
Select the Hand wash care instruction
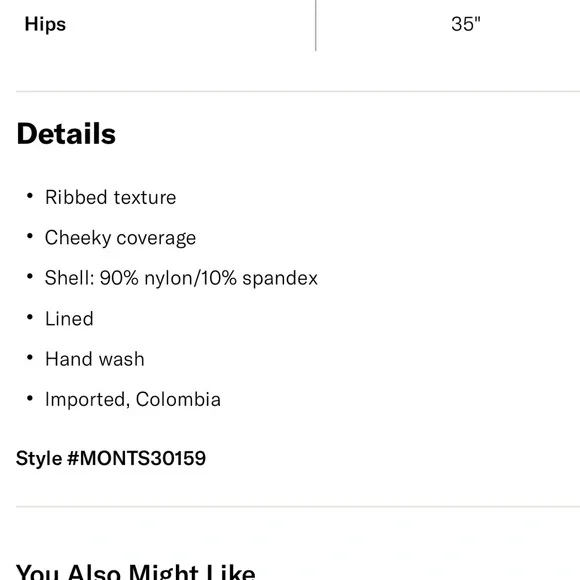pos(95,359)
